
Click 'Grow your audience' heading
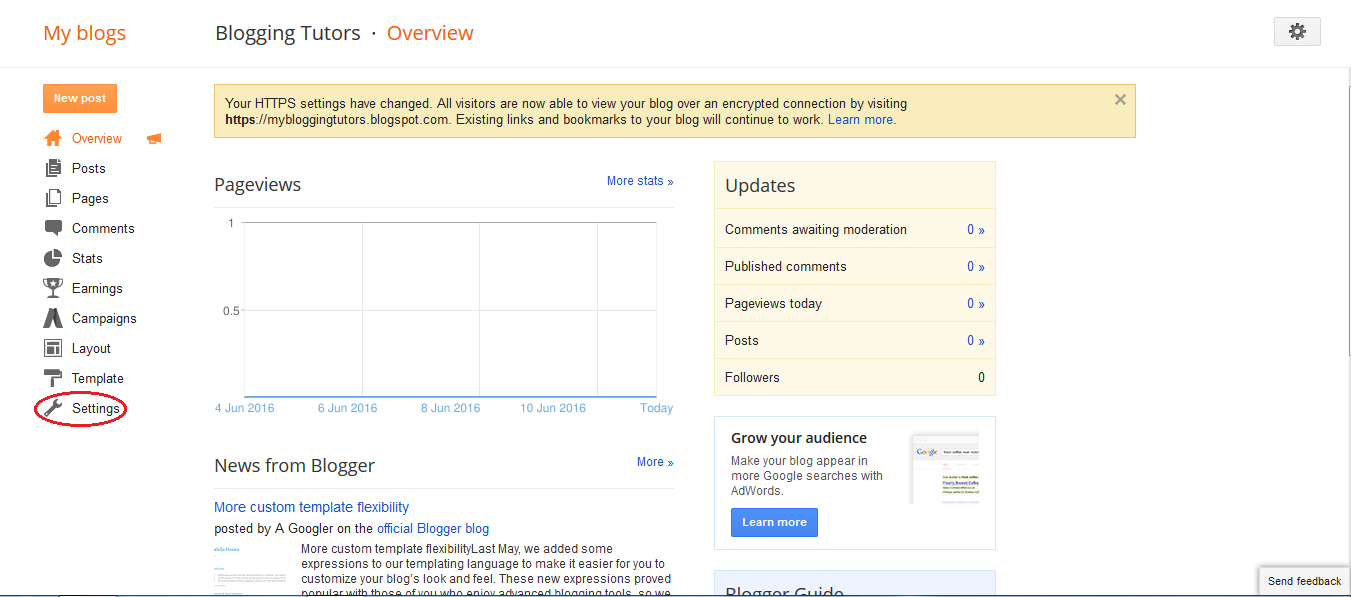coord(799,438)
